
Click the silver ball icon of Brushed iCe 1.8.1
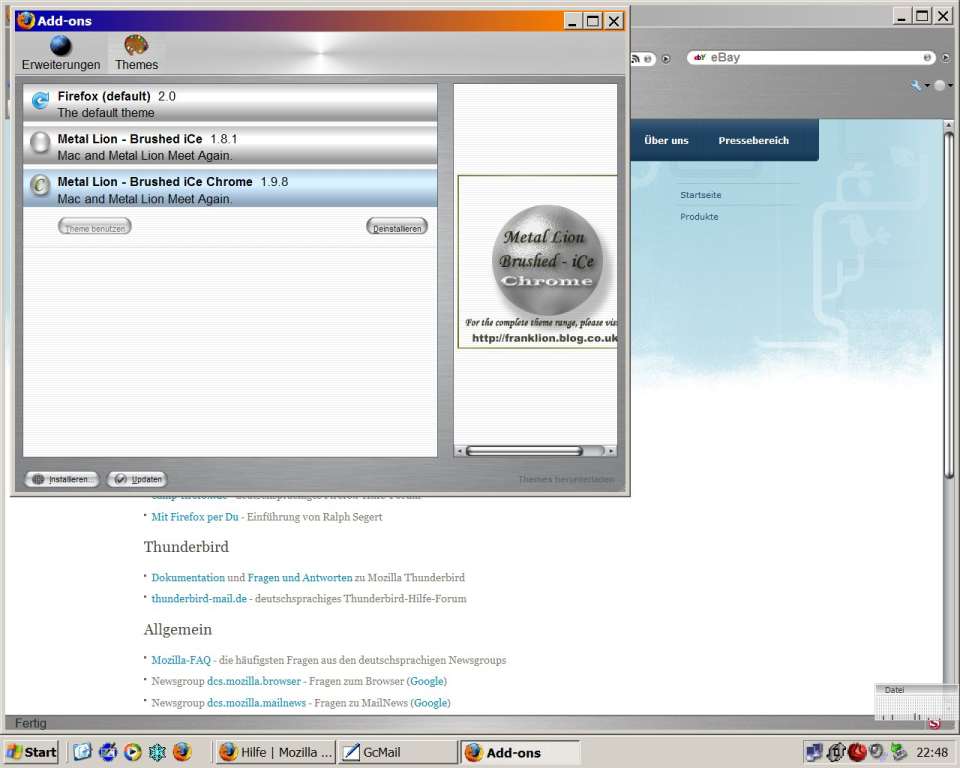[40, 142]
